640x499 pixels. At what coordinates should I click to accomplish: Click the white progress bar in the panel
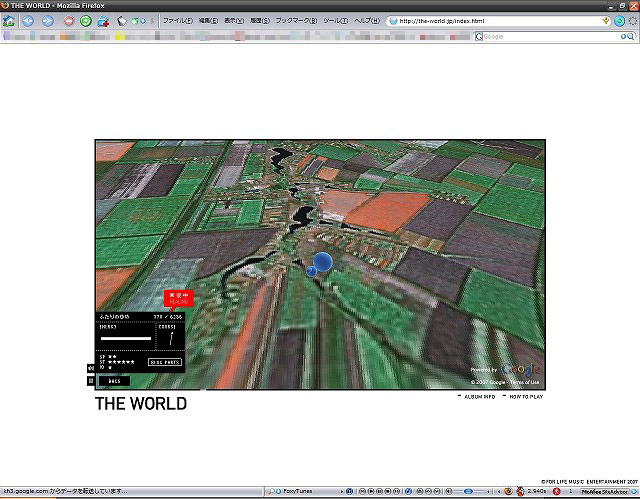click(x=126, y=338)
